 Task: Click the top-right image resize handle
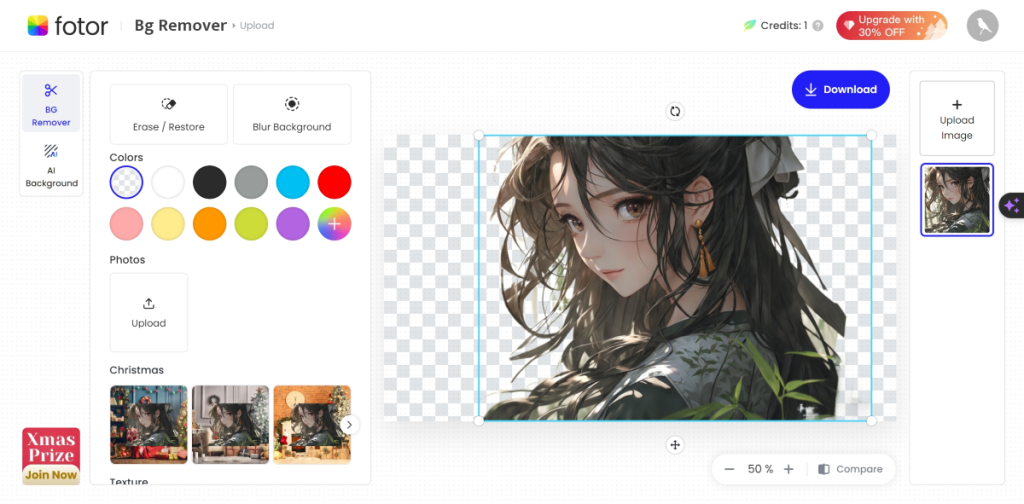pos(871,135)
